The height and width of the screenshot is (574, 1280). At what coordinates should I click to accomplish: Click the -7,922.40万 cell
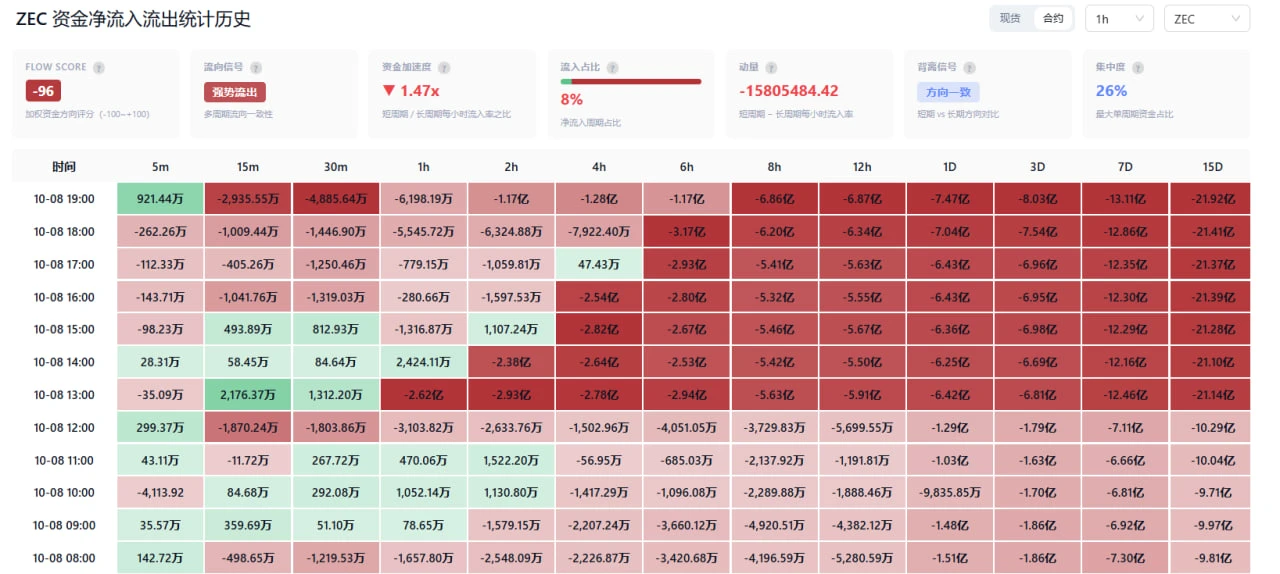click(x=599, y=231)
